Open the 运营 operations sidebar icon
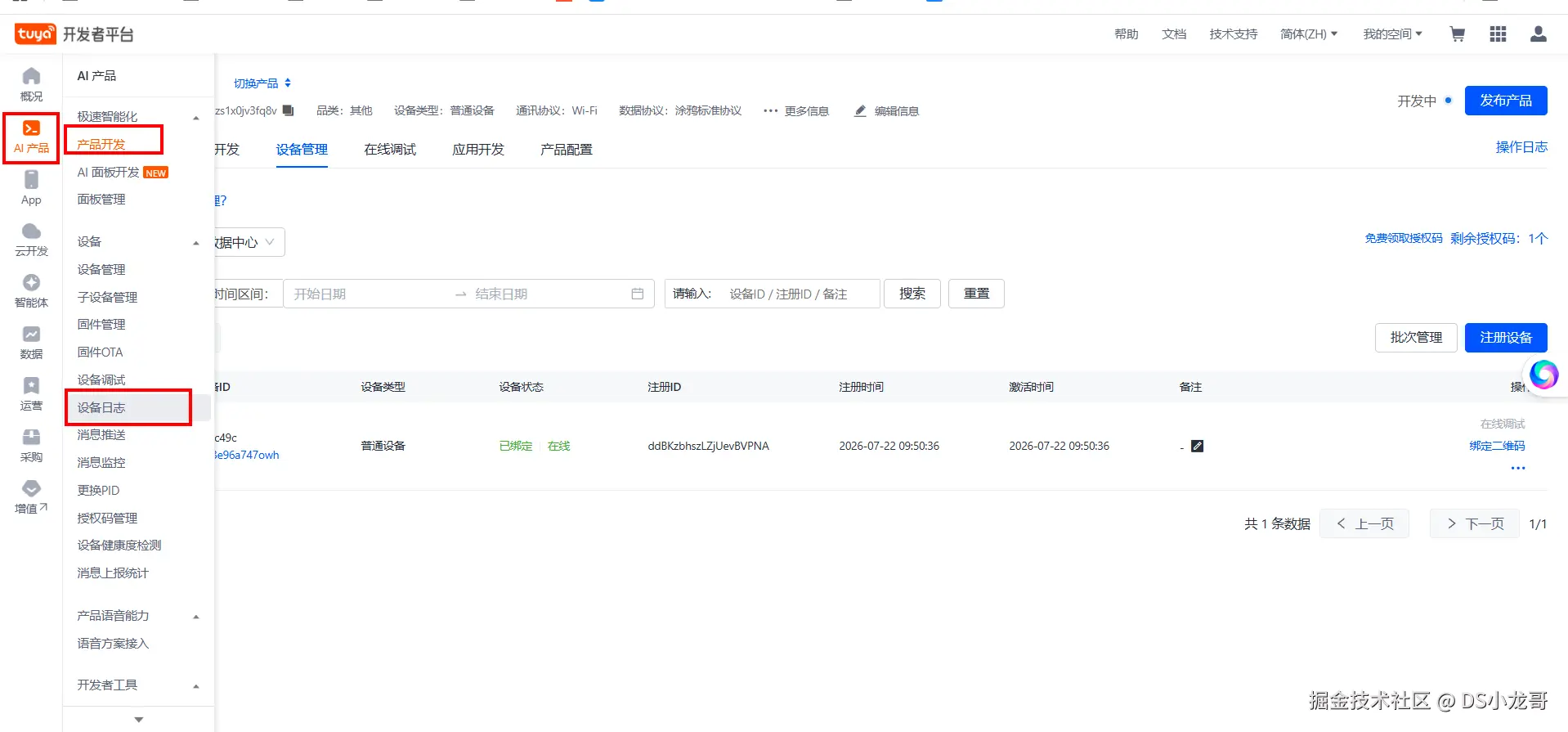 [x=31, y=394]
